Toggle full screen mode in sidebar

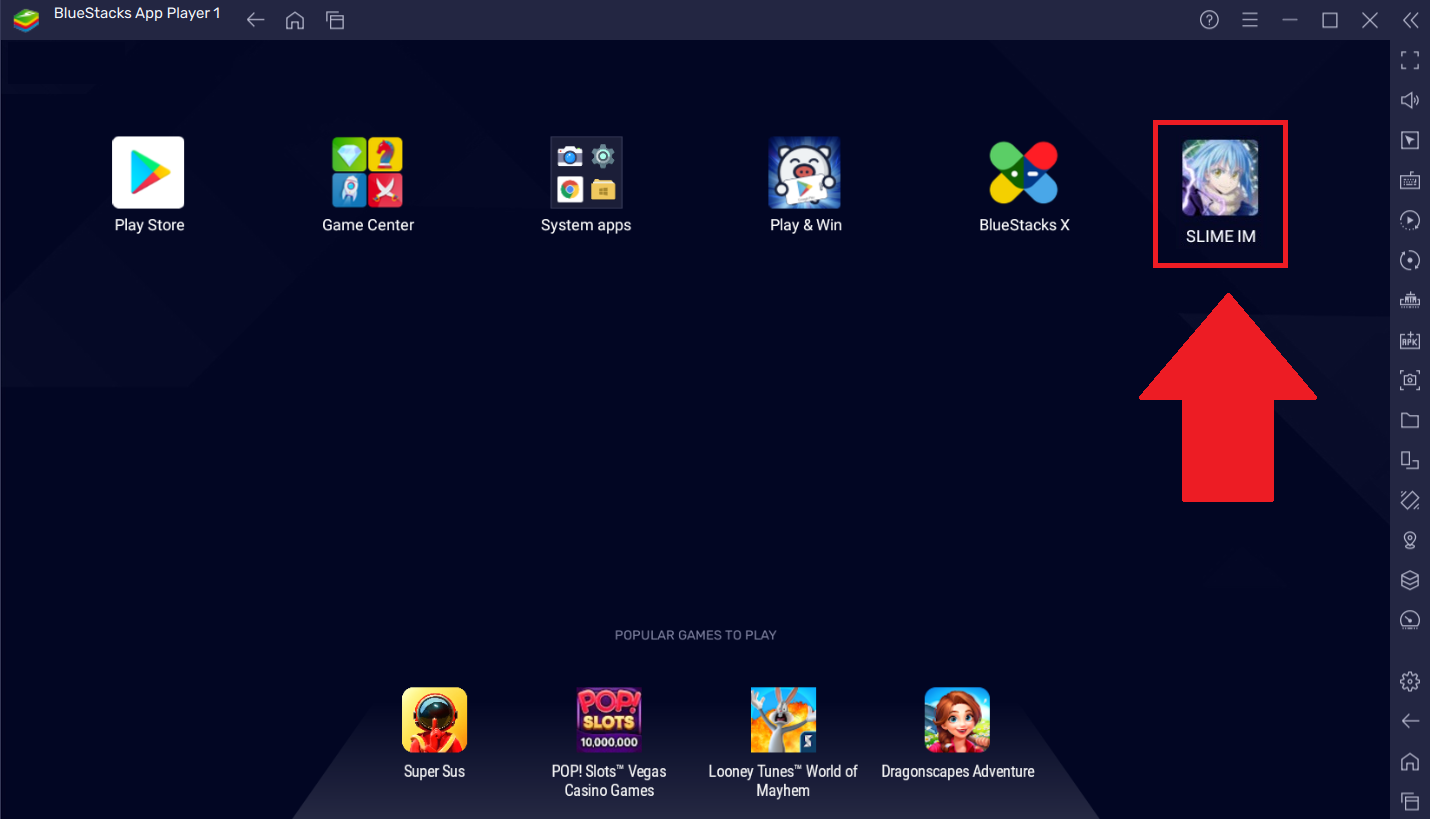1410,60
